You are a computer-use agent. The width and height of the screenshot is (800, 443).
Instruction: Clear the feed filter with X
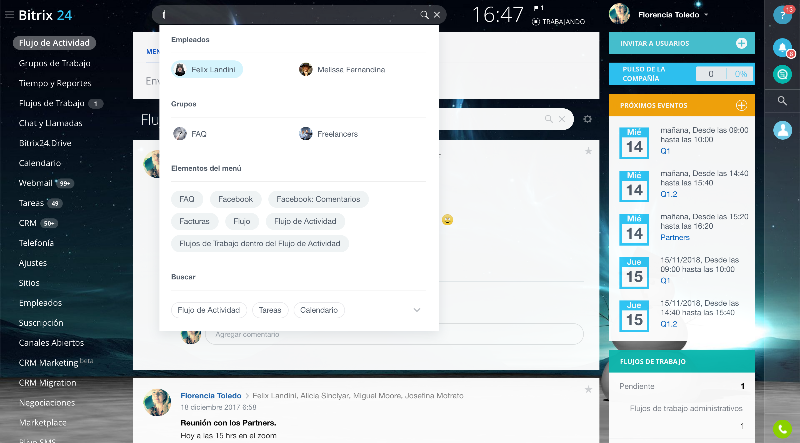[x=562, y=119]
